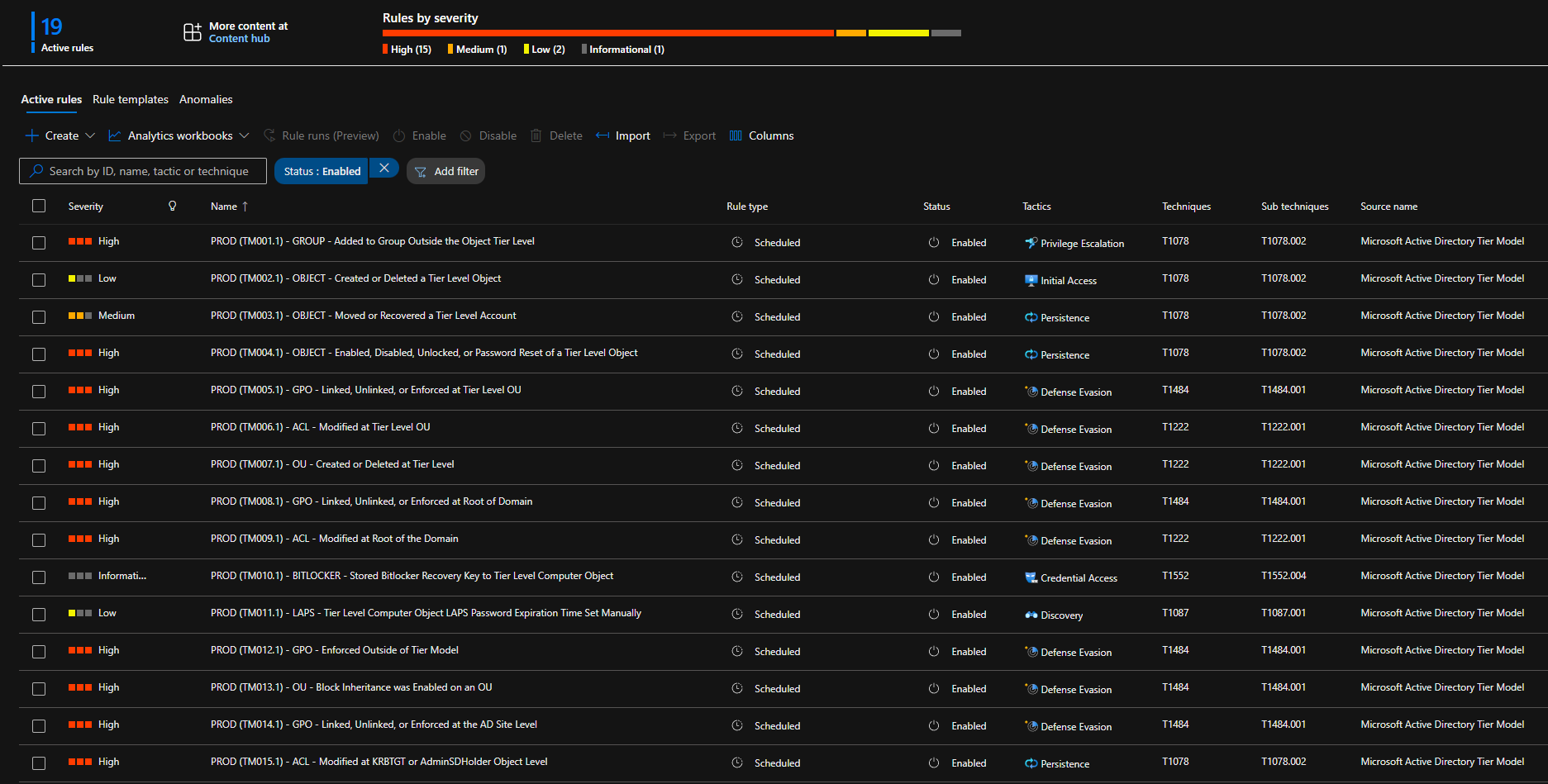Image resolution: width=1548 pixels, height=784 pixels.
Task: Click the Rule runs (Preview) icon
Action: point(269,135)
